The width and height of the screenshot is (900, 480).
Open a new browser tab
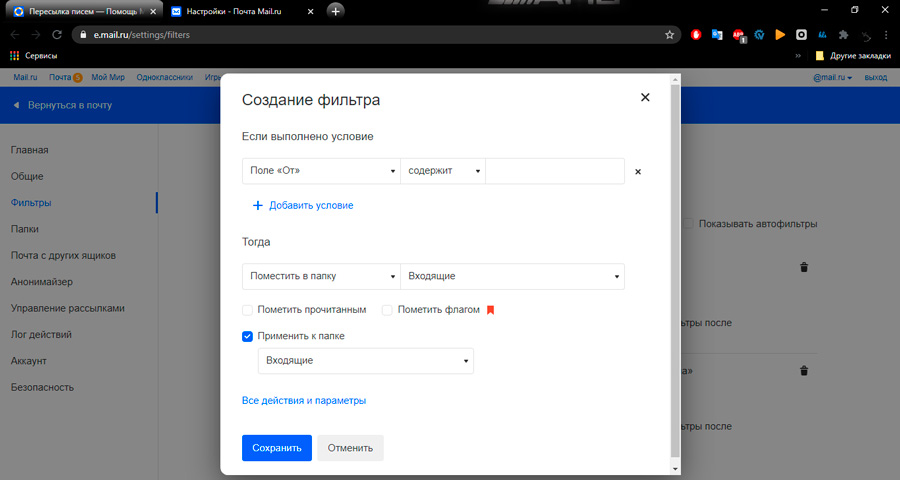click(x=336, y=11)
